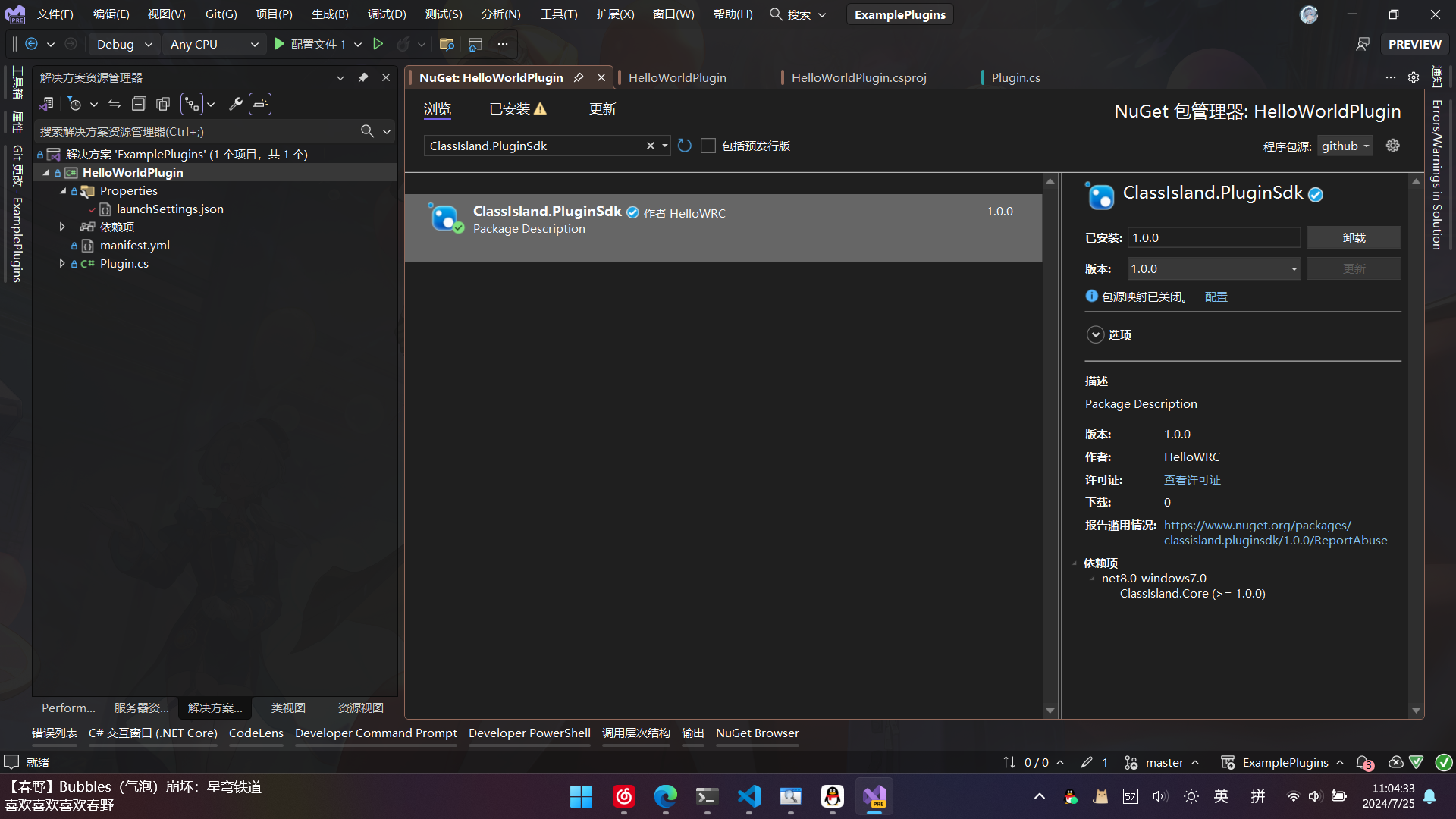Expand the Plugin.cs tree node
The width and height of the screenshot is (1456, 819).
click(62, 263)
